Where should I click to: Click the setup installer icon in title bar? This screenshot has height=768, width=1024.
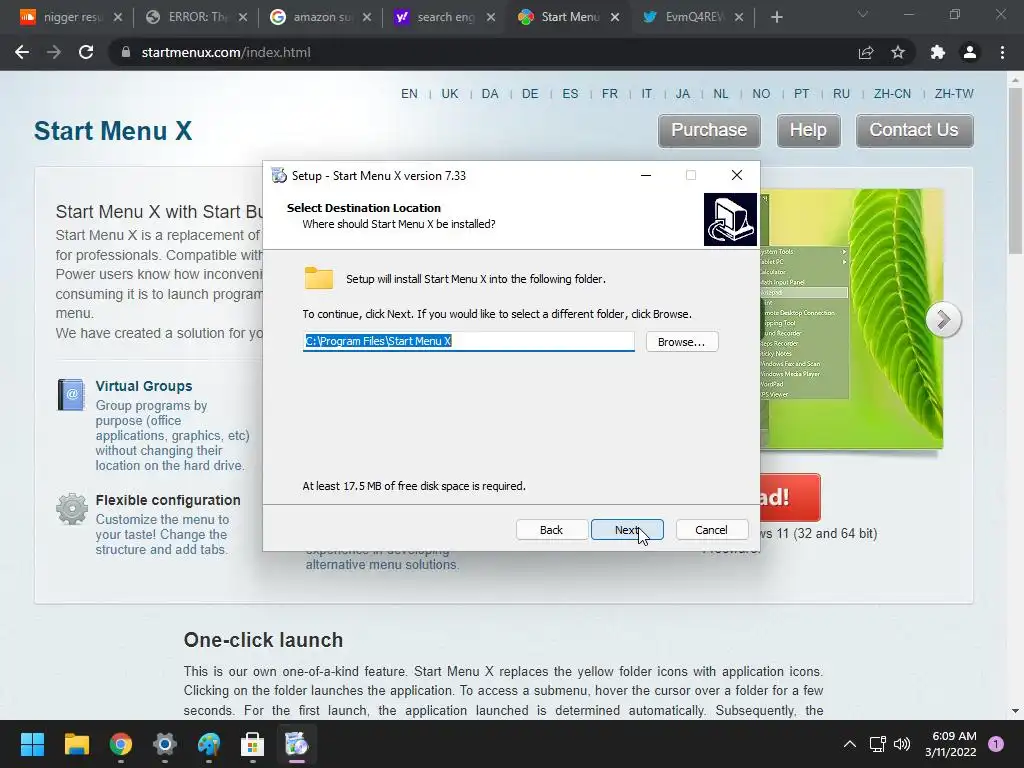tap(279, 175)
